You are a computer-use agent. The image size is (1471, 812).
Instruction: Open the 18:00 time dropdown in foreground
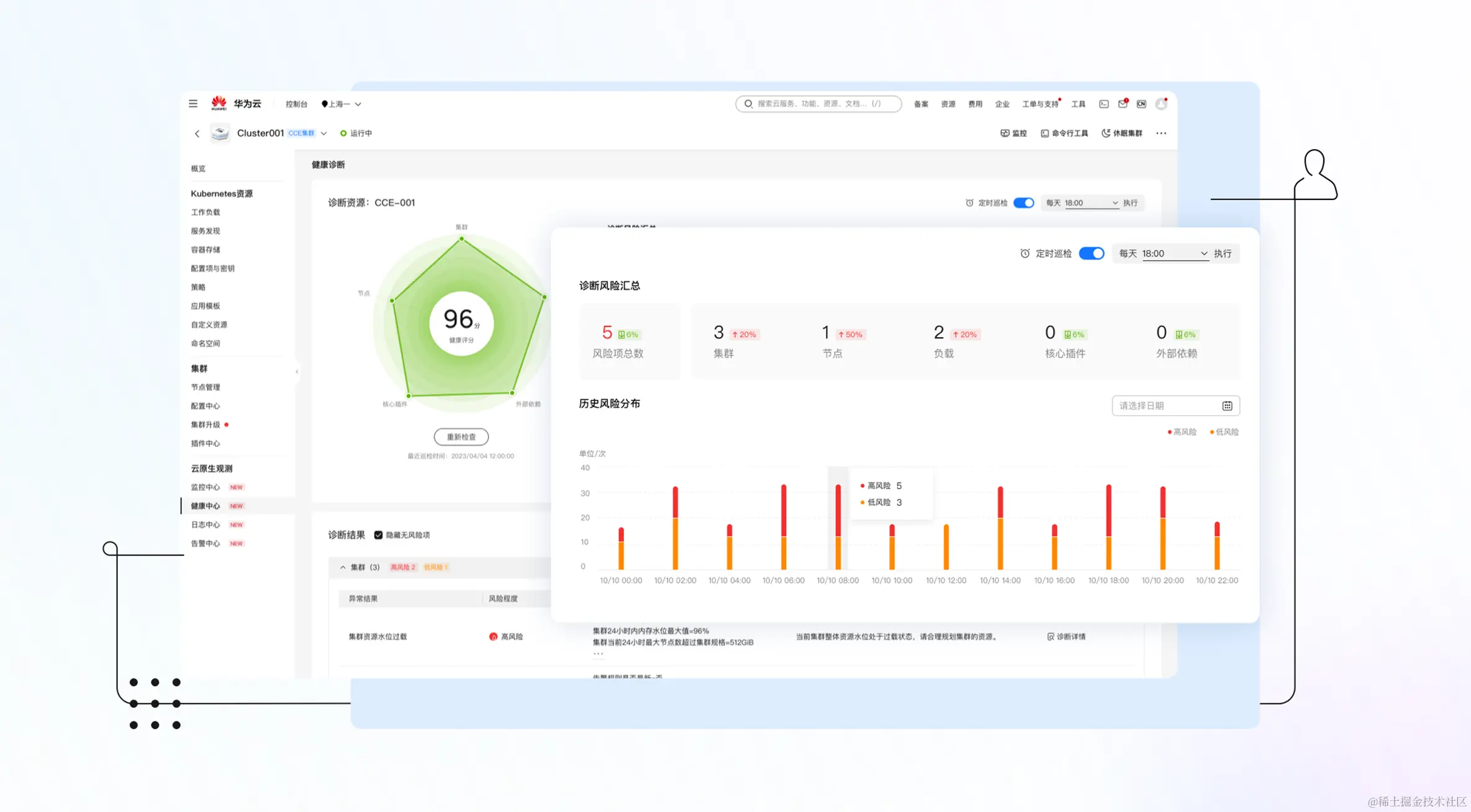tap(1174, 253)
